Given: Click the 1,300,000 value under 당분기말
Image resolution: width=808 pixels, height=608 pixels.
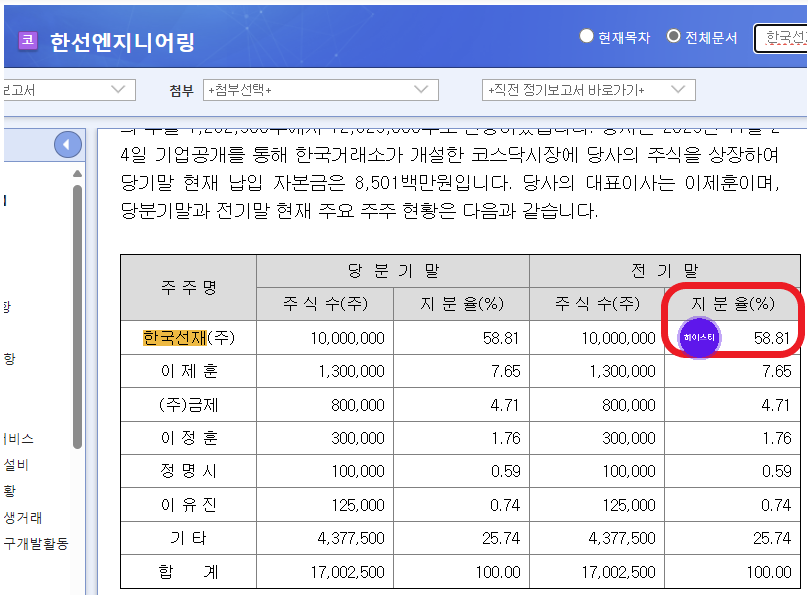Looking at the screenshot, I should click(x=351, y=371).
